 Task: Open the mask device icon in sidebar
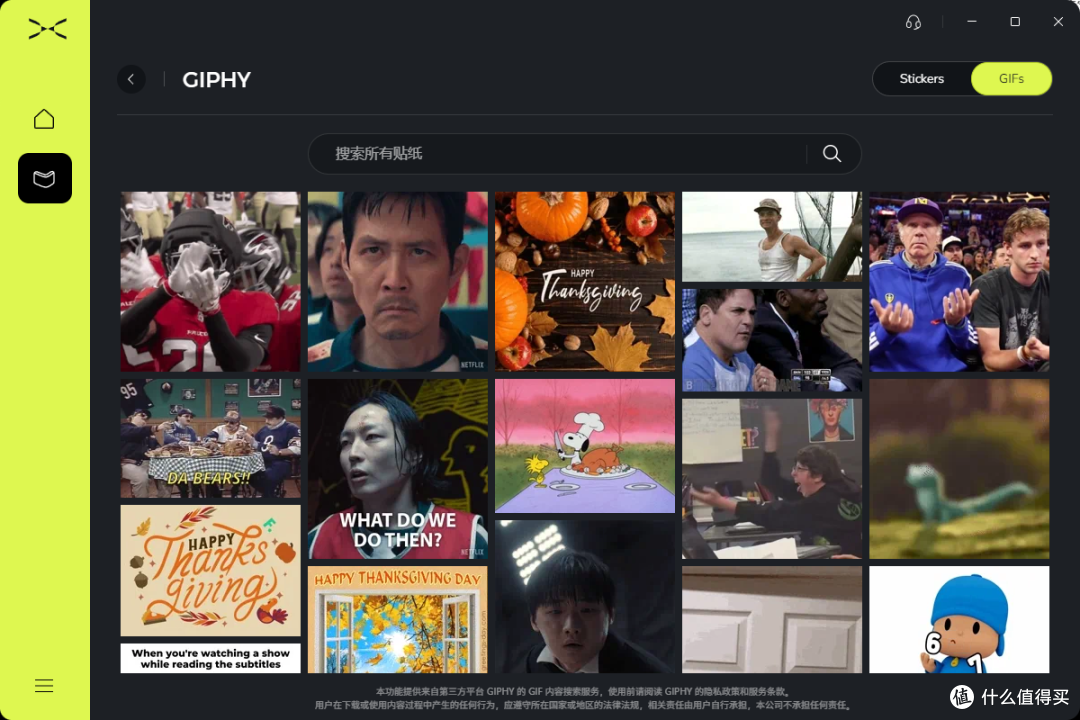(45, 178)
